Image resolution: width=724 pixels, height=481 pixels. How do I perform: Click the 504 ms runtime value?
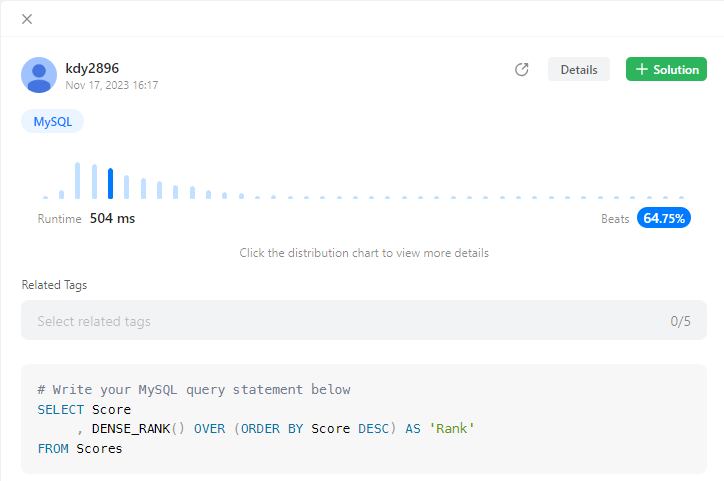click(112, 218)
